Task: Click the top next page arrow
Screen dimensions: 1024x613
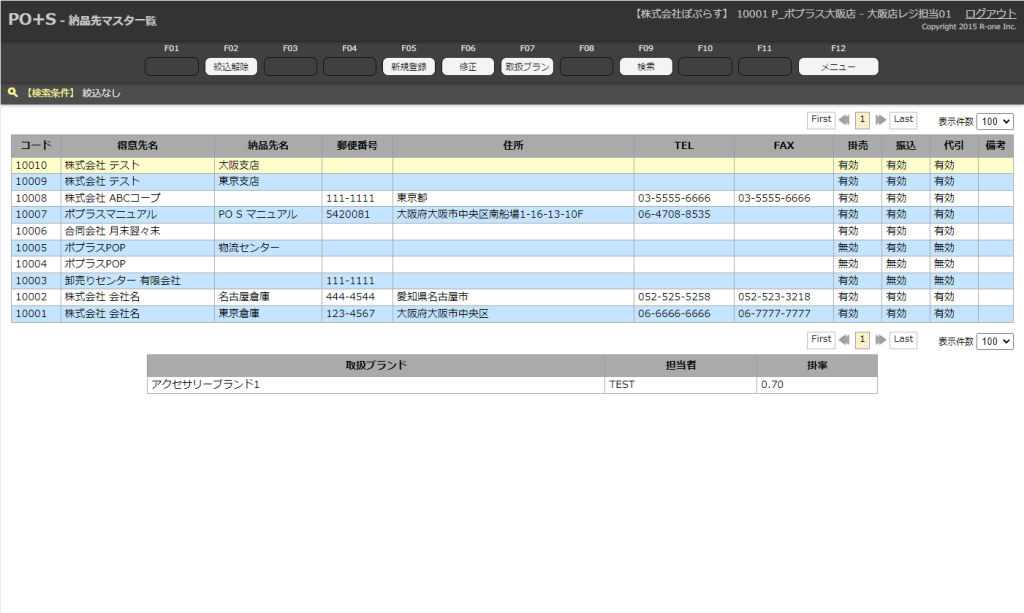Action: (x=881, y=120)
